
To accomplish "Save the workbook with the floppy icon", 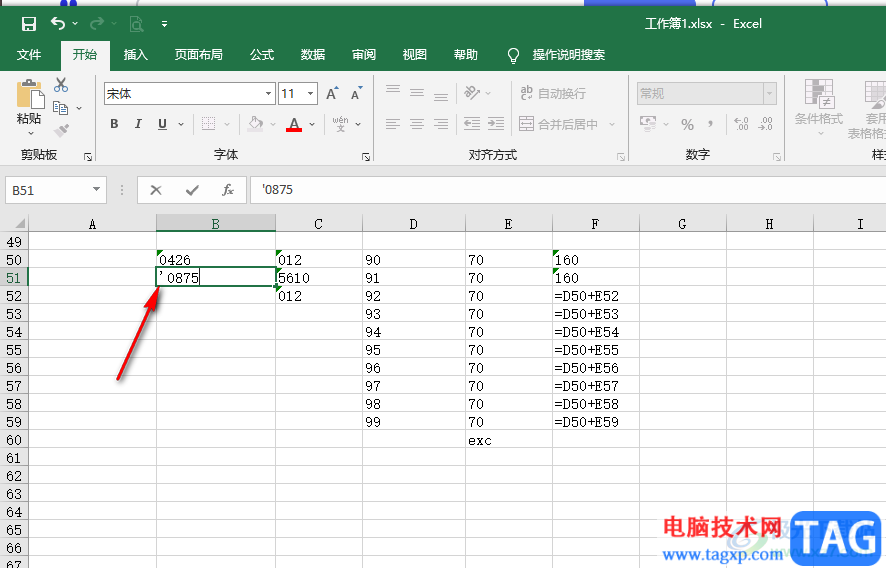I will coord(29,24).
